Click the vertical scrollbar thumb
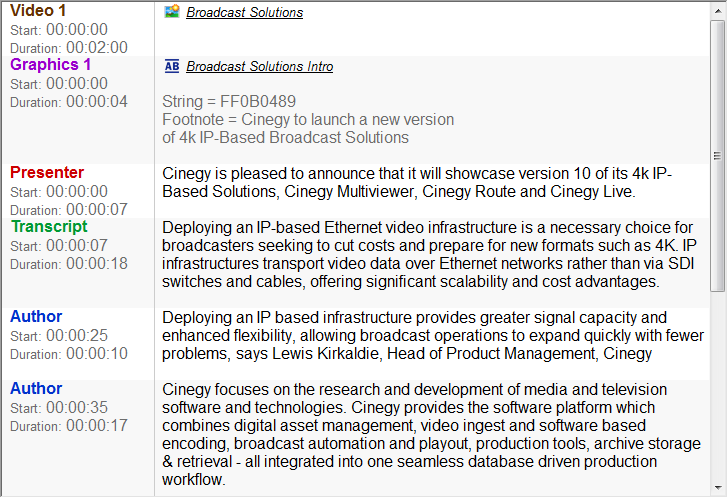Screen dimensions: 728x498 click(x=718, y=155)
